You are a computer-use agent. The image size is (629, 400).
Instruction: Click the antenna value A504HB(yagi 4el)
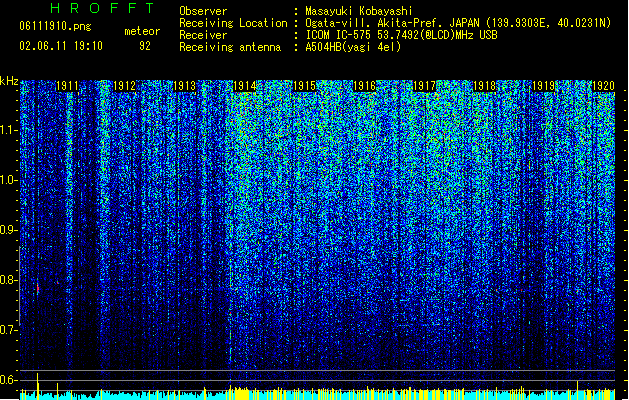[x=353, y=47]
